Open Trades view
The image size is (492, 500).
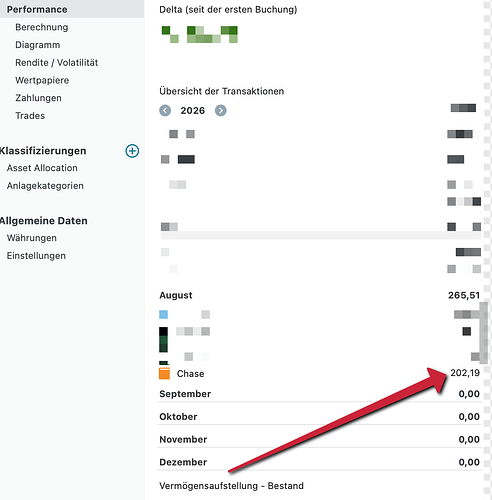click(30, 115)
